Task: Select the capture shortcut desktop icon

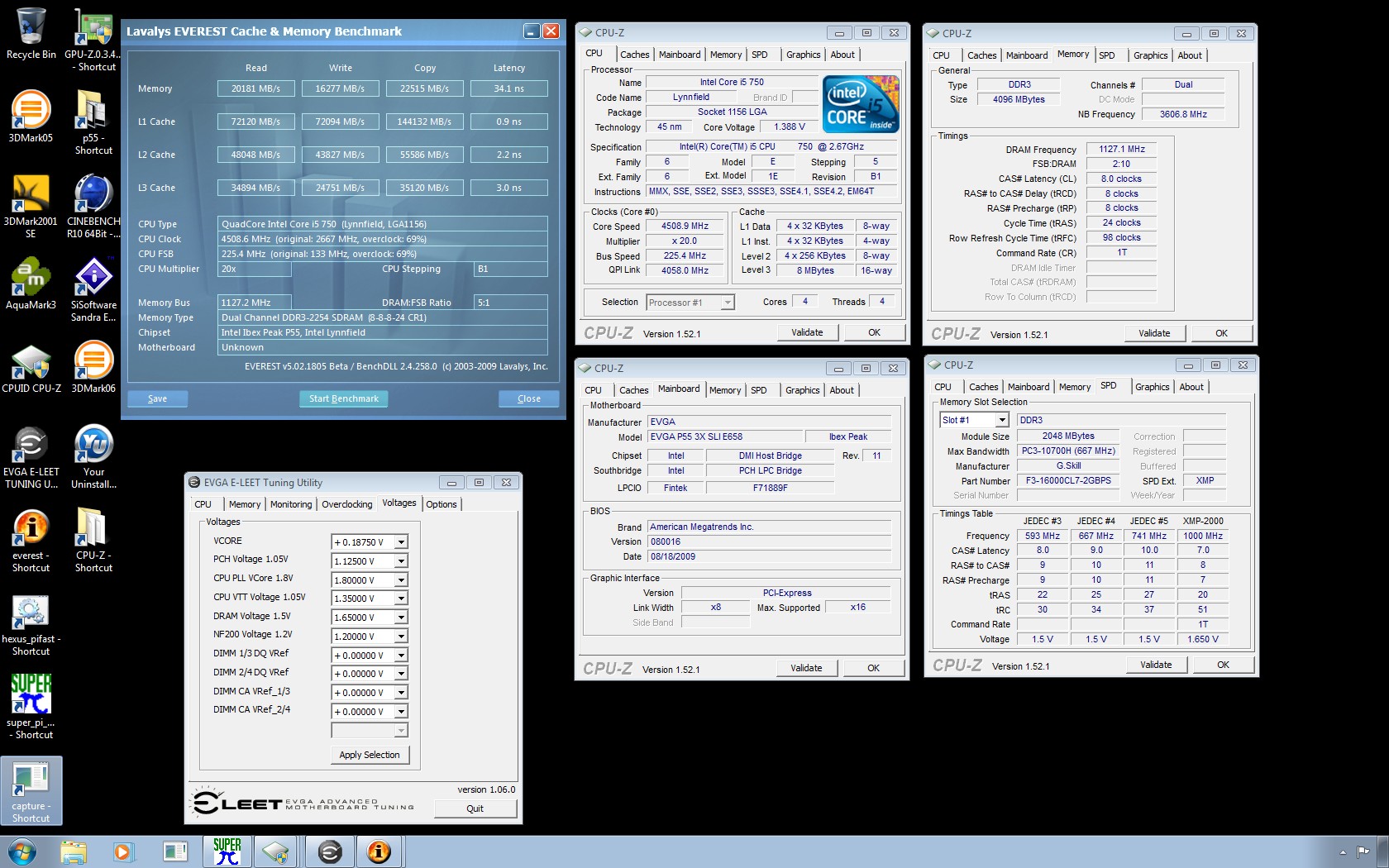Action: pyautogui.click(x=31, y=791)
